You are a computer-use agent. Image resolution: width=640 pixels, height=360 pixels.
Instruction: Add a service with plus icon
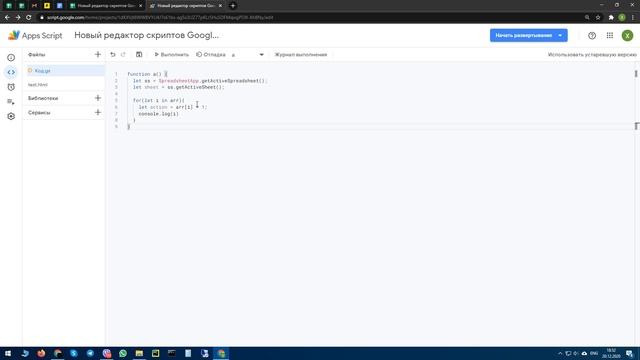click(x=98, y=112)
